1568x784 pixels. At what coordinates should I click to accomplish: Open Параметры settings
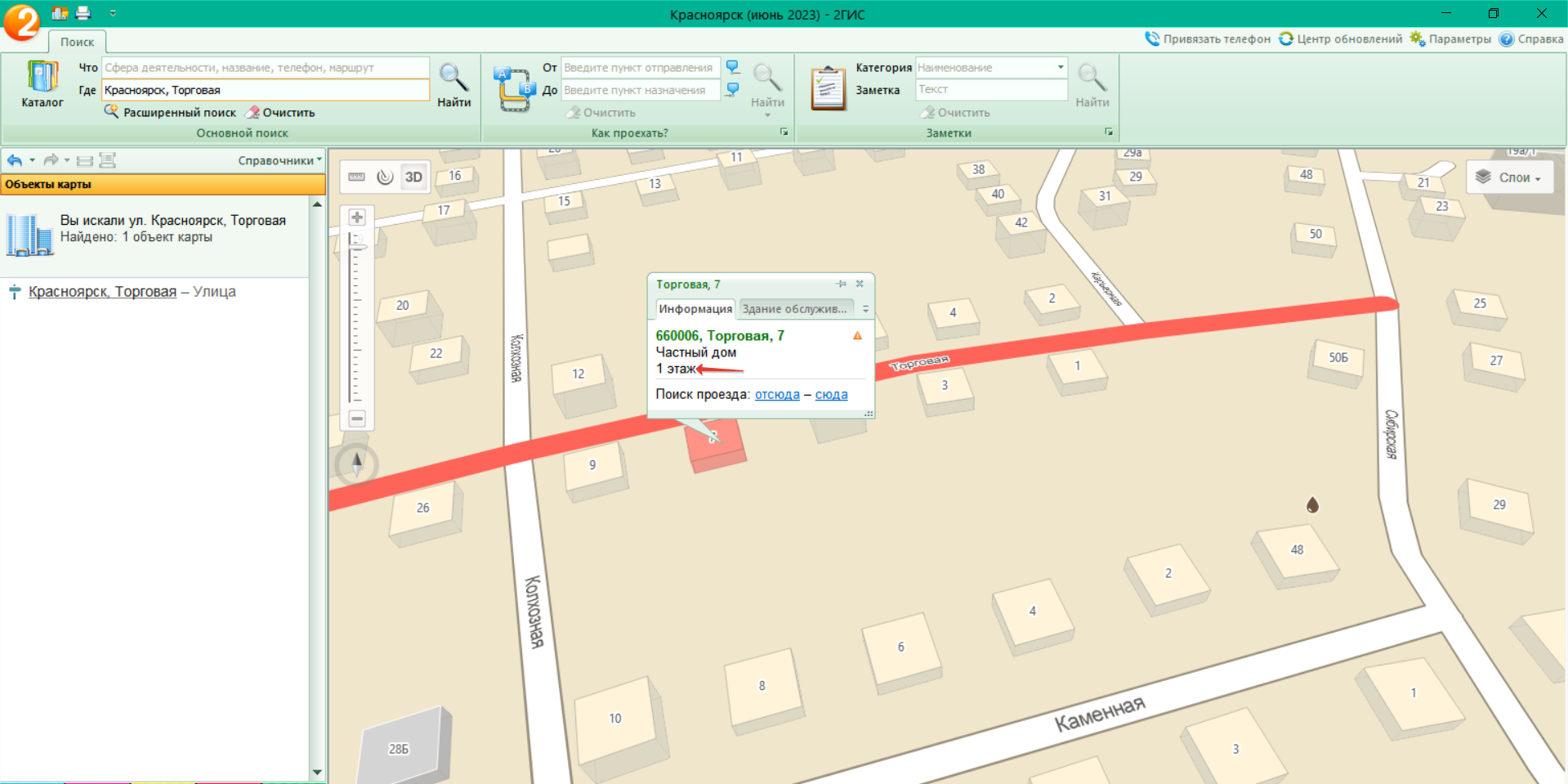click(x=1450, y=38)
